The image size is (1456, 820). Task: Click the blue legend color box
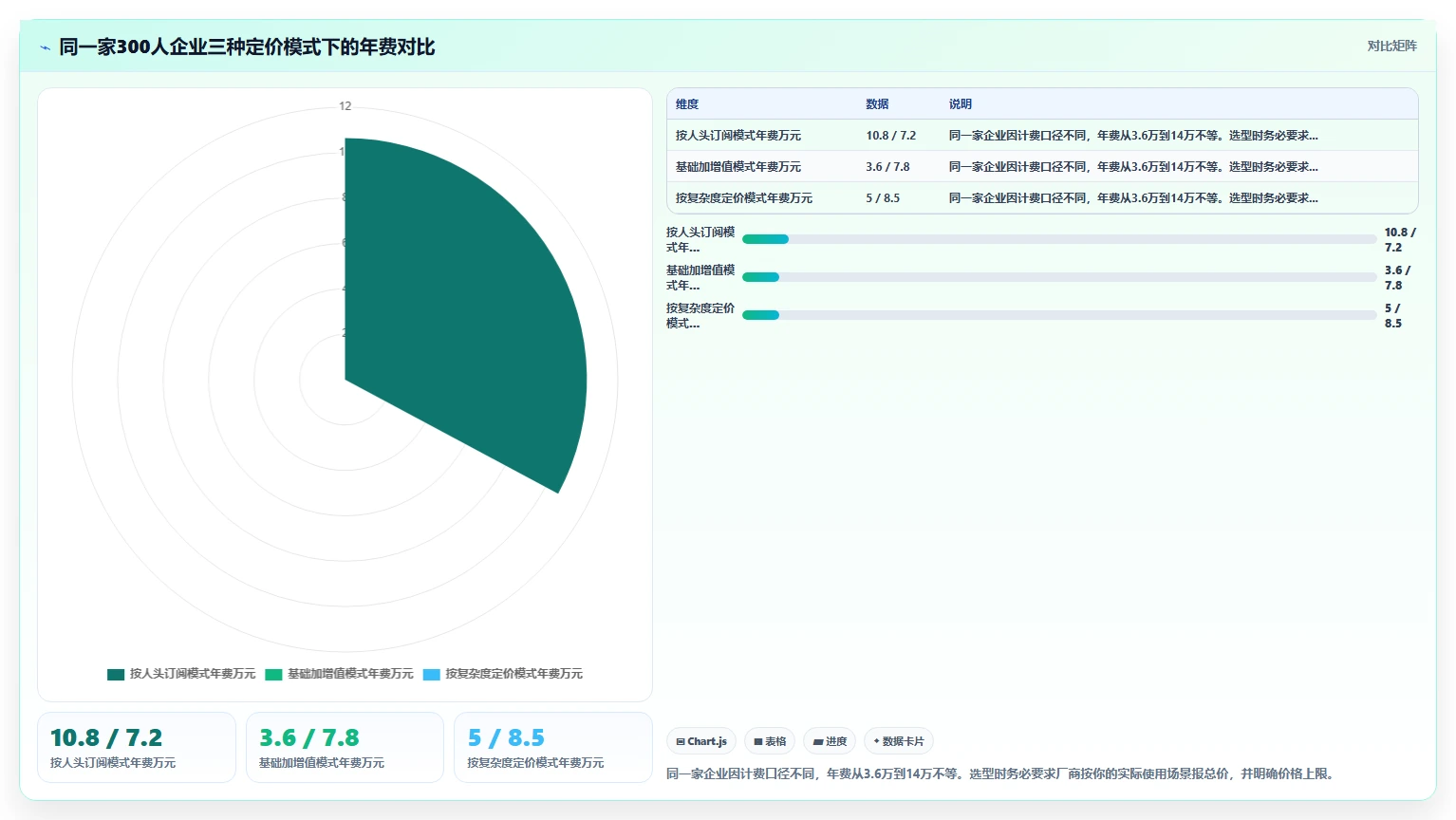[x=432, y=674]
